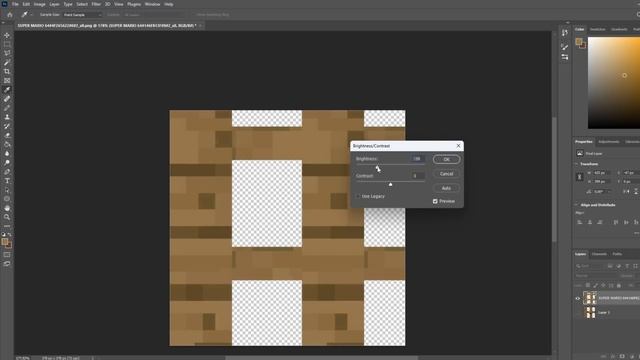Select the Horizontal Type tool
The image size is (640, 360).
click(x=7, y=181)
